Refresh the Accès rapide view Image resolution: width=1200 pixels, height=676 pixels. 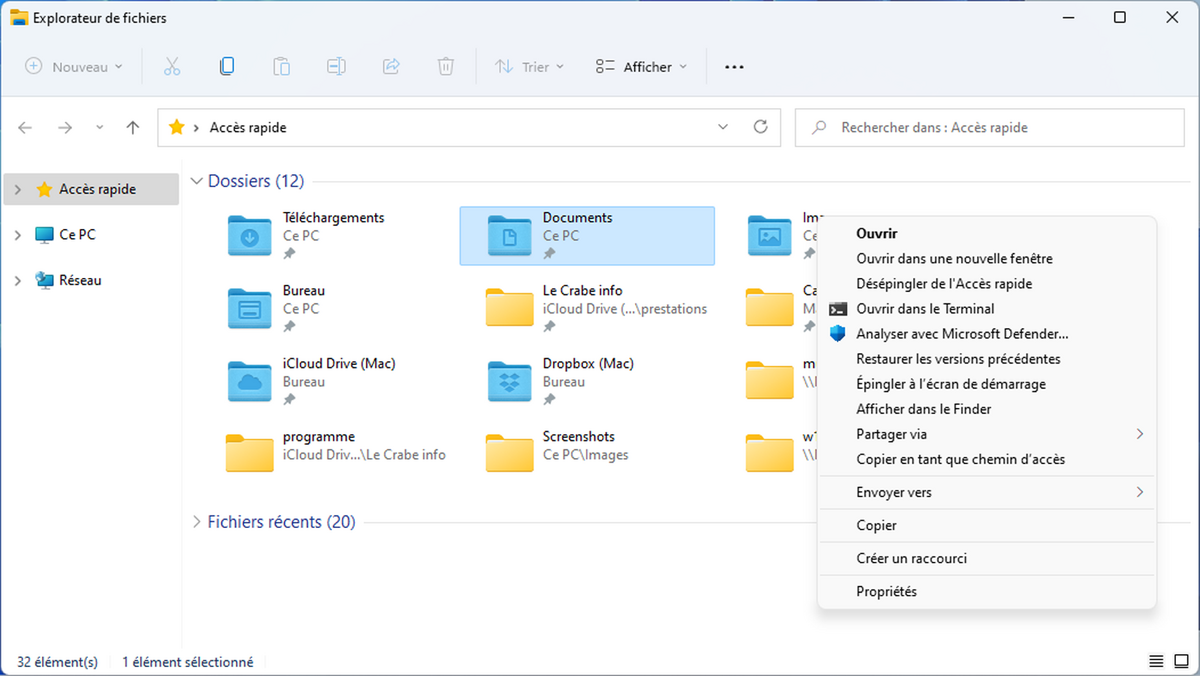[760, 127]
